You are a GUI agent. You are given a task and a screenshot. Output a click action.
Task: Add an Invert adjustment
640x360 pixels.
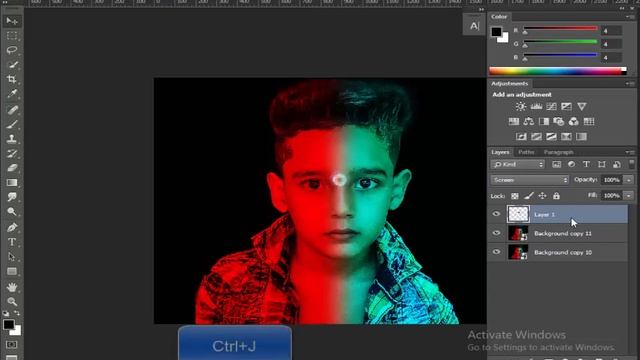pyautogui.click(x=521, y=136)
